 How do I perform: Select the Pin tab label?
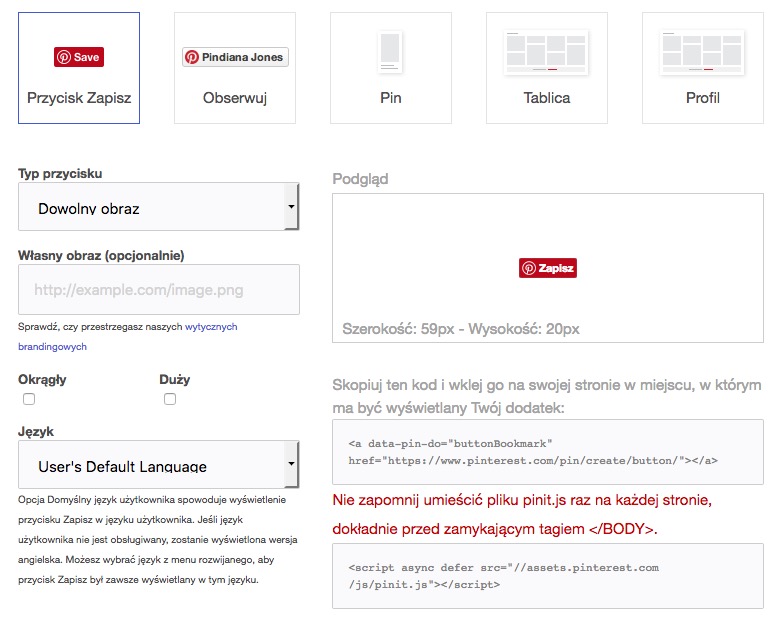pyautogui.click(x=390, y=98)
